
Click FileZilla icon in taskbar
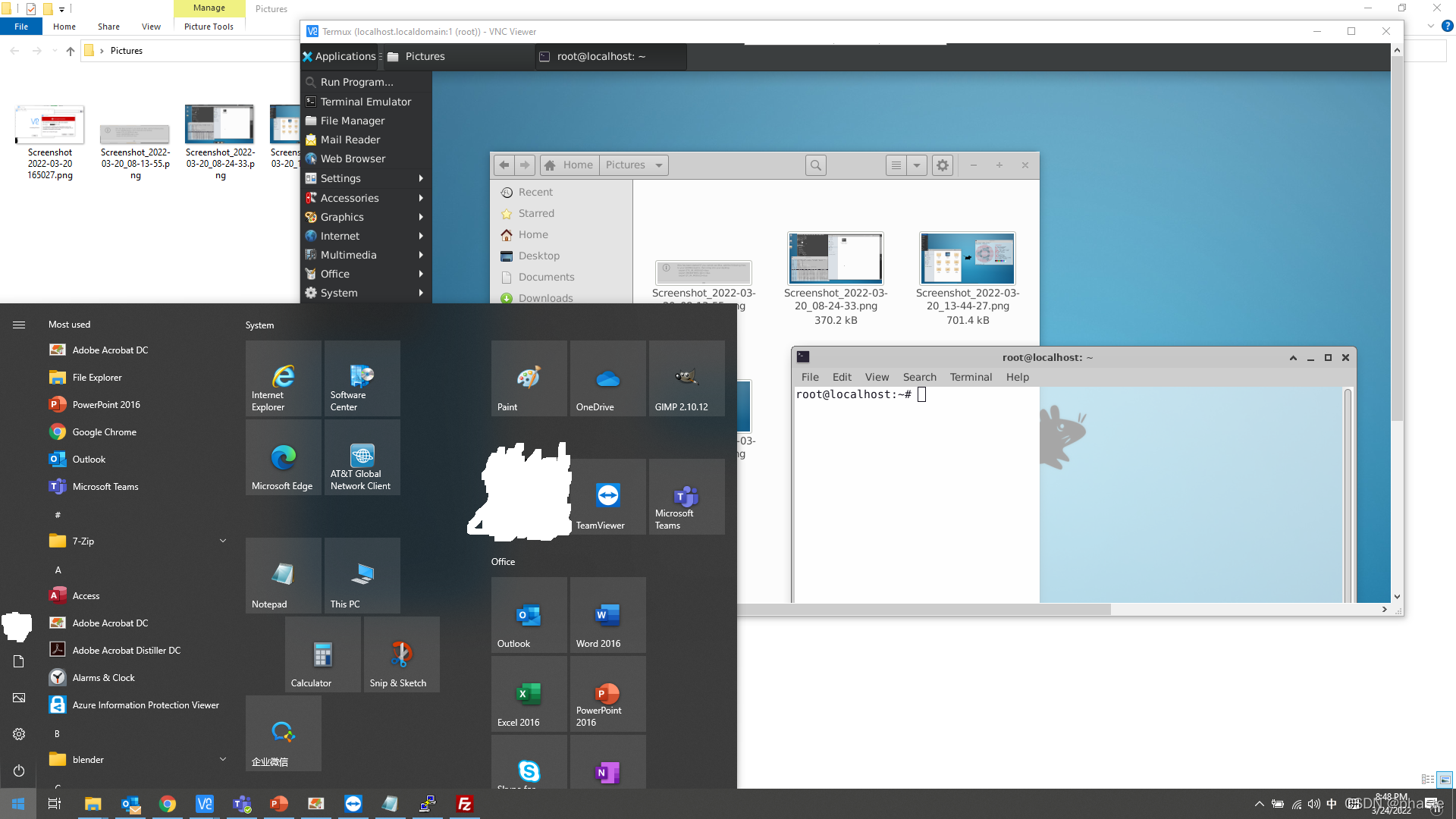point(465,804)
